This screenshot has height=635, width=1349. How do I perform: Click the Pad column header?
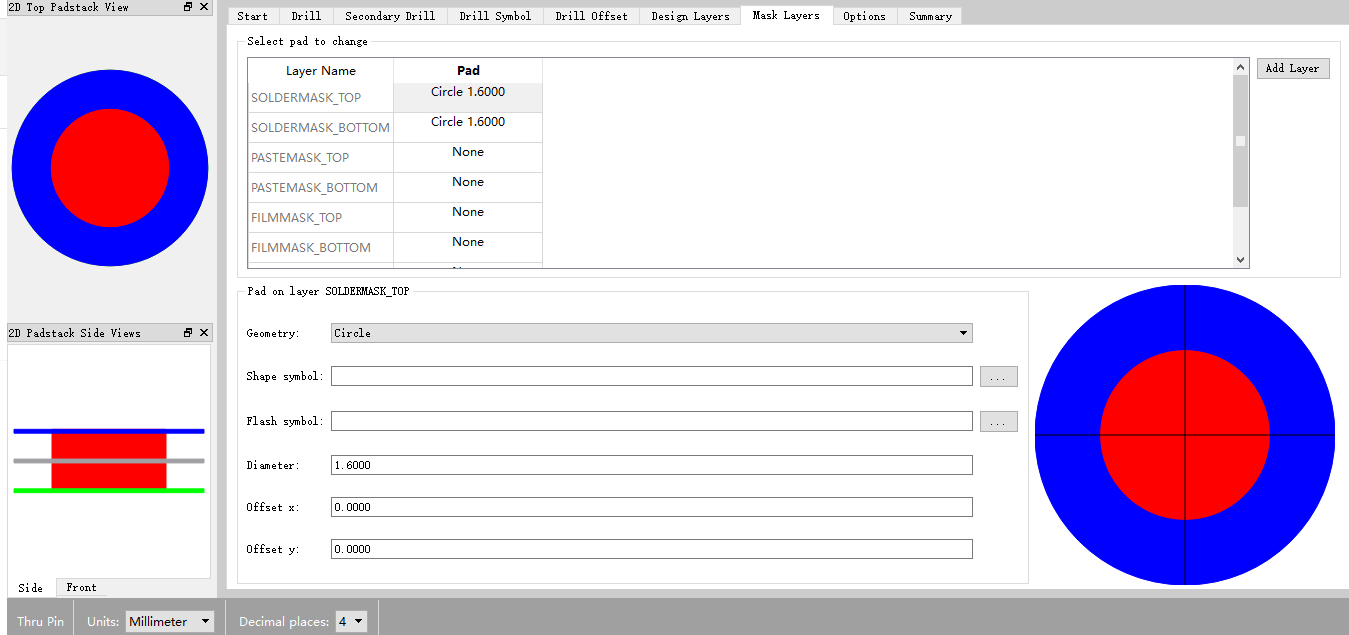pyautogui.click(x=468, y=71)
